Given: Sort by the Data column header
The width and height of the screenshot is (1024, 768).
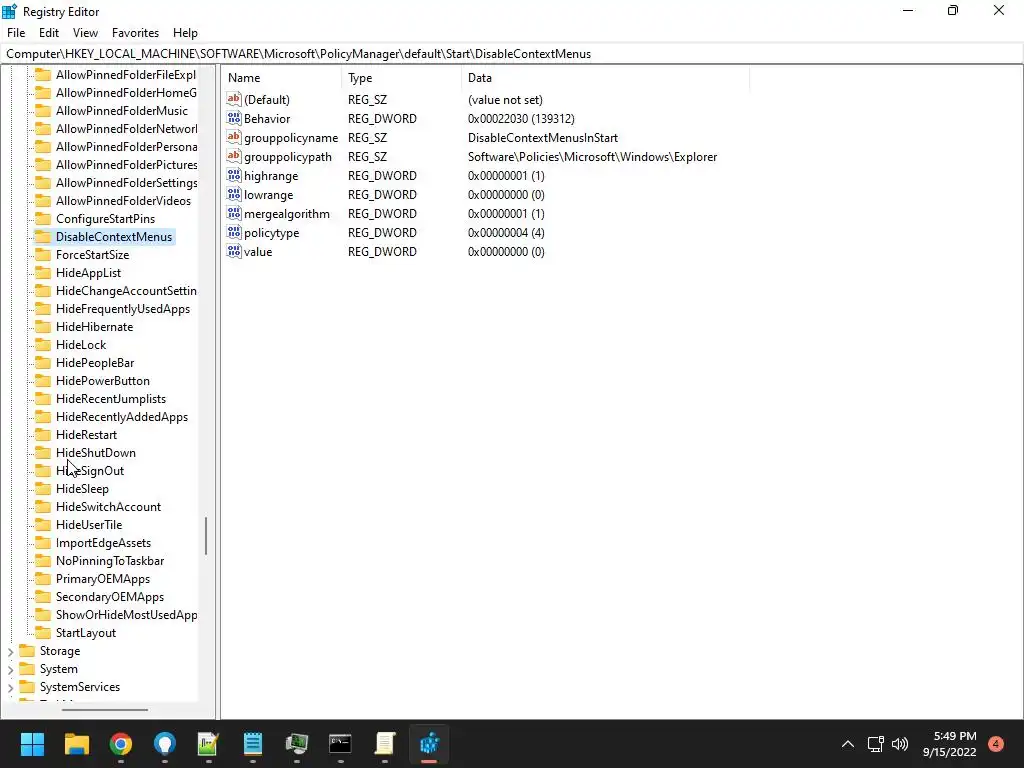Looking at the screenshot, I should pos(605,78).
